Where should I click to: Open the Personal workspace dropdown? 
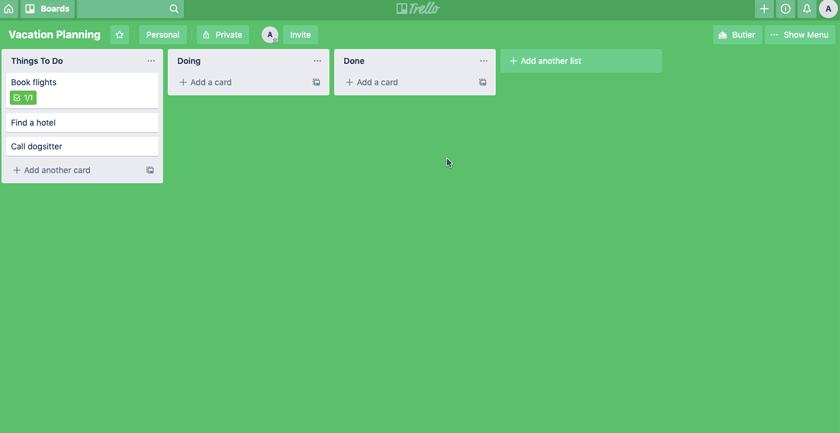tap(163, 35)
